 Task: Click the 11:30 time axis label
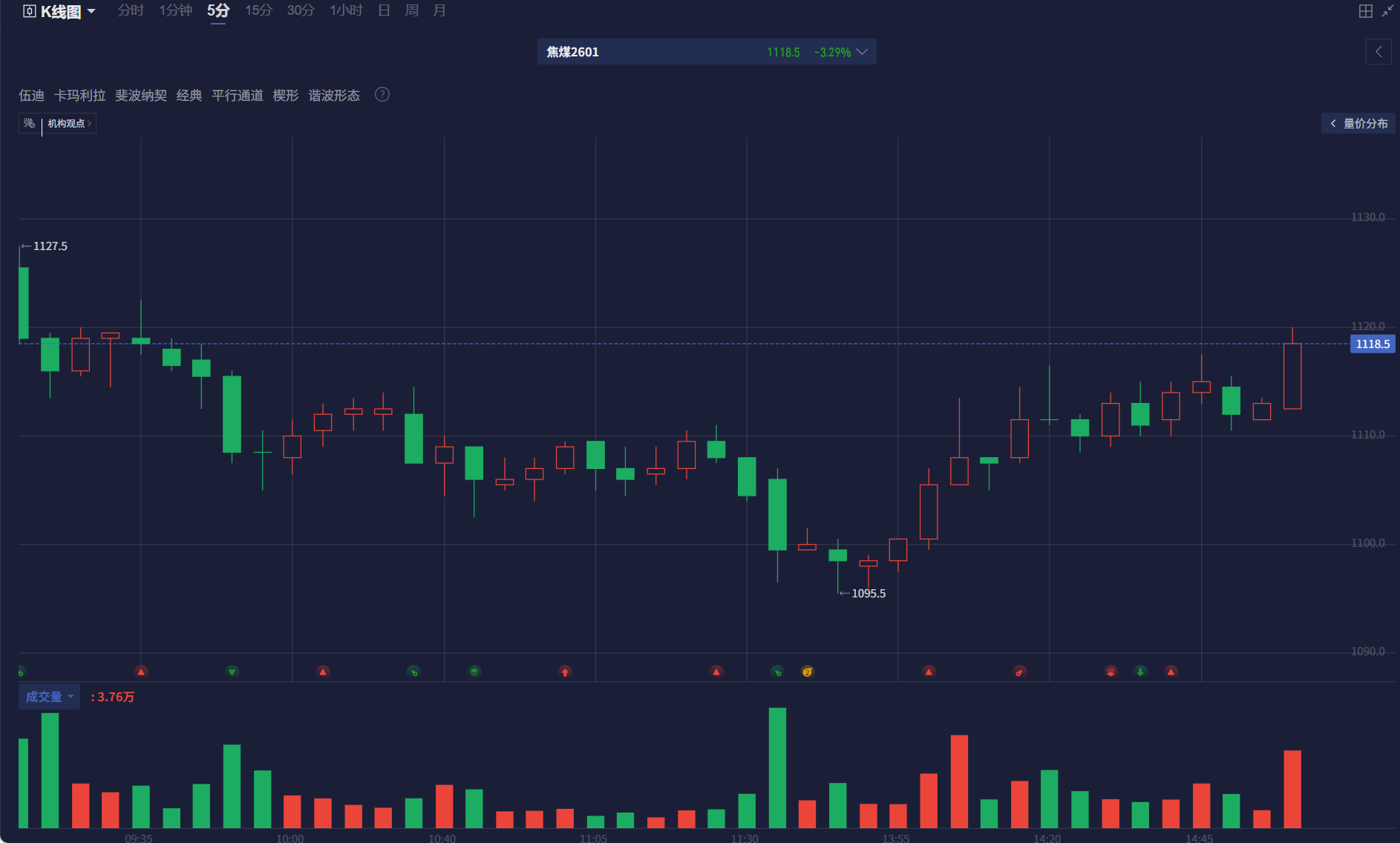click(x=745, y=838)
